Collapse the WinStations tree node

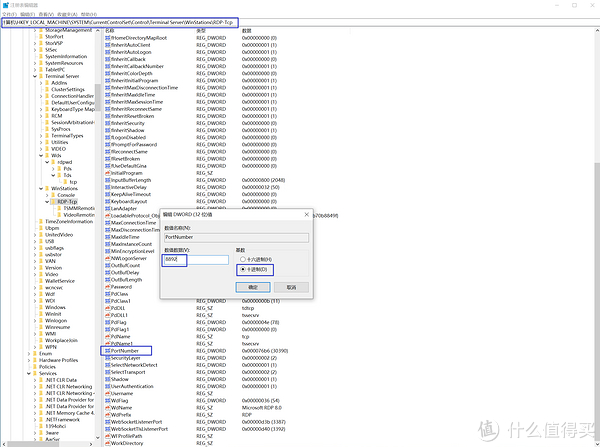[x=40, y=187]
